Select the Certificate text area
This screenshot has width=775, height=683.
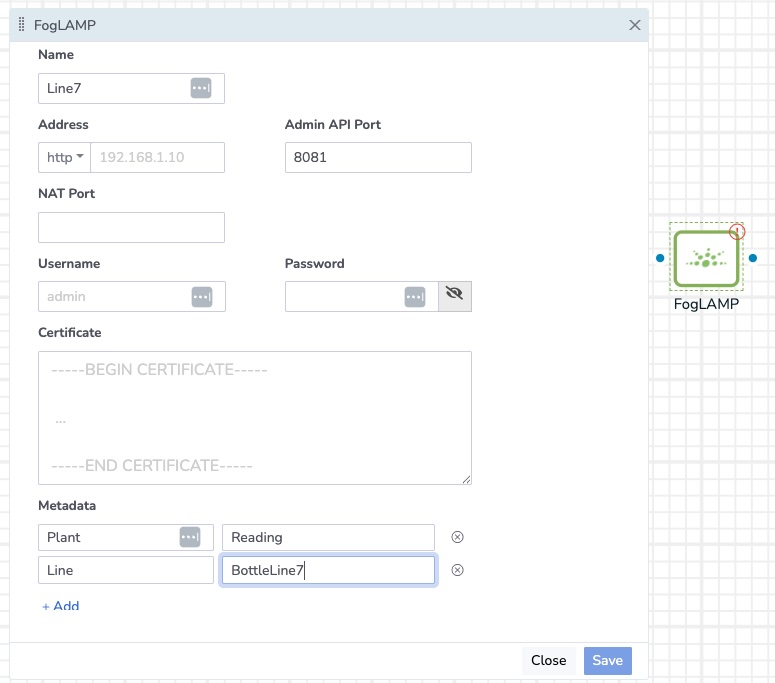(x=254, y=418)
